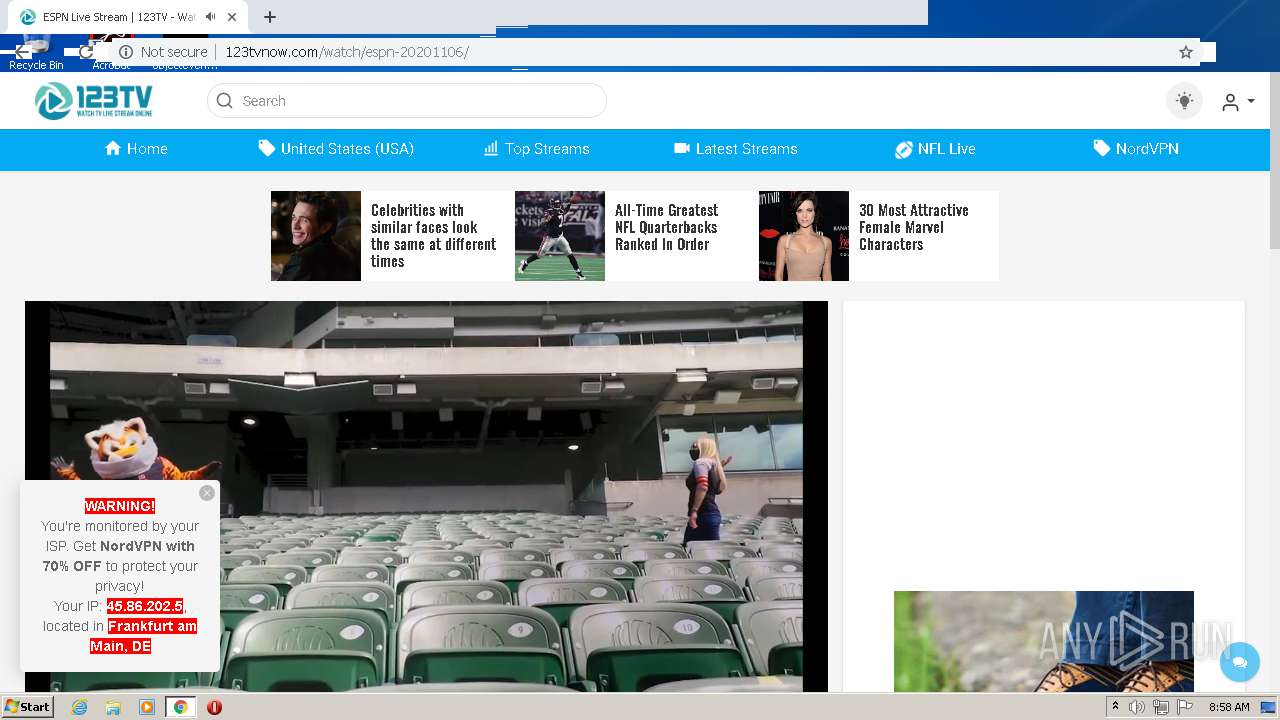The image size is (1280, 720).
Task: Go to Home in the navigation bar
Action: 136,149
